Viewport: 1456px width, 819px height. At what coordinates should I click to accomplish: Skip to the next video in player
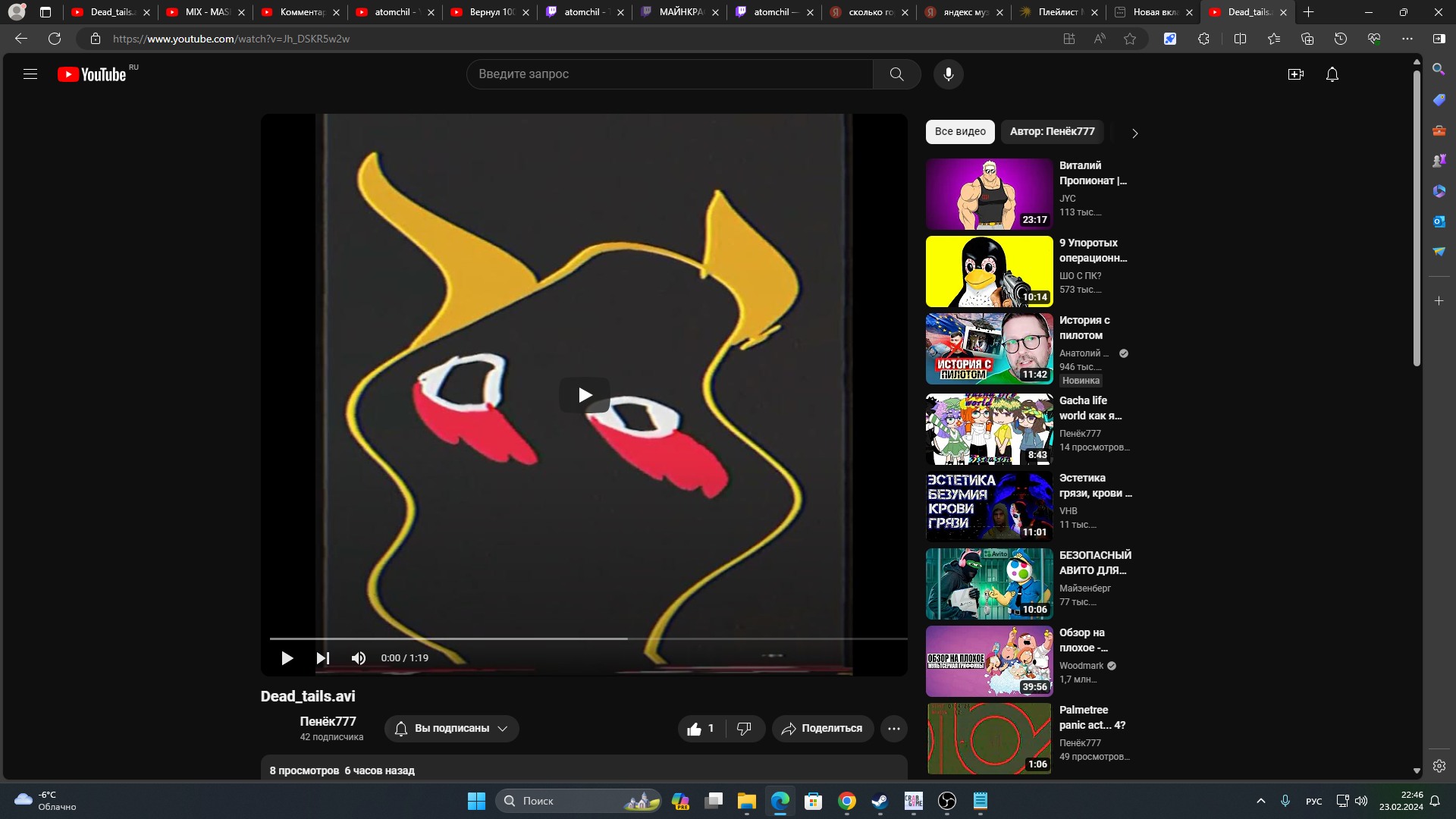[322, 658]
